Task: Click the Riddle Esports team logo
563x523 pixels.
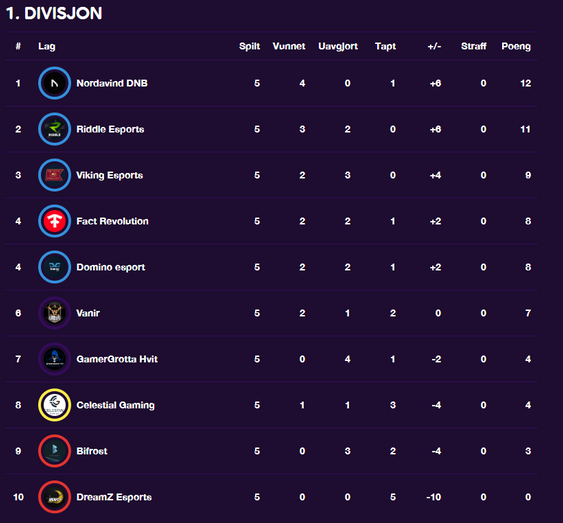Action: [55, 129]
